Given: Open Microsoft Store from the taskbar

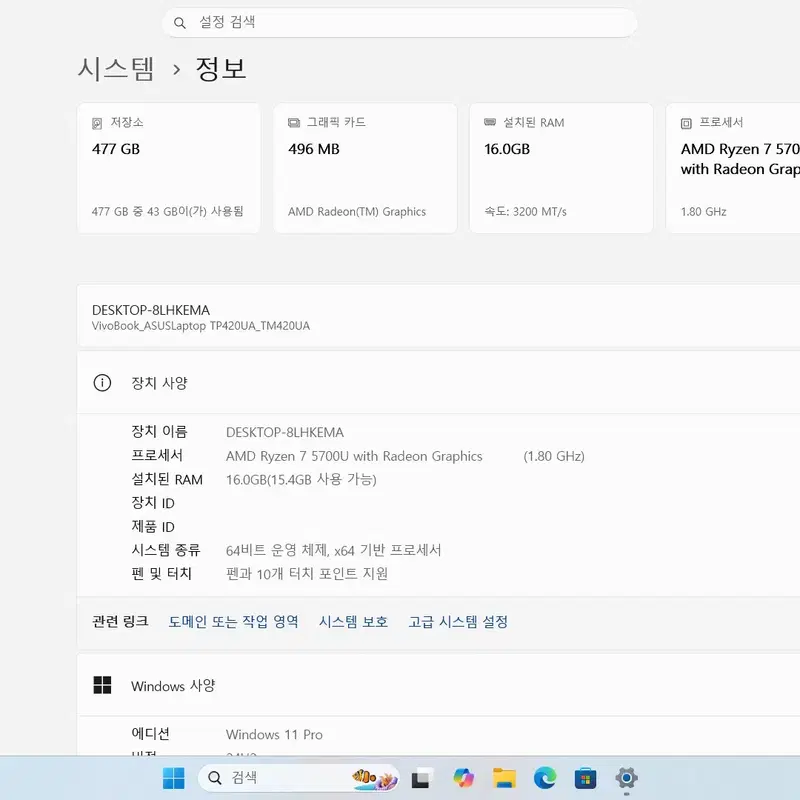Looking at the screenshot, I should point(586,779).
